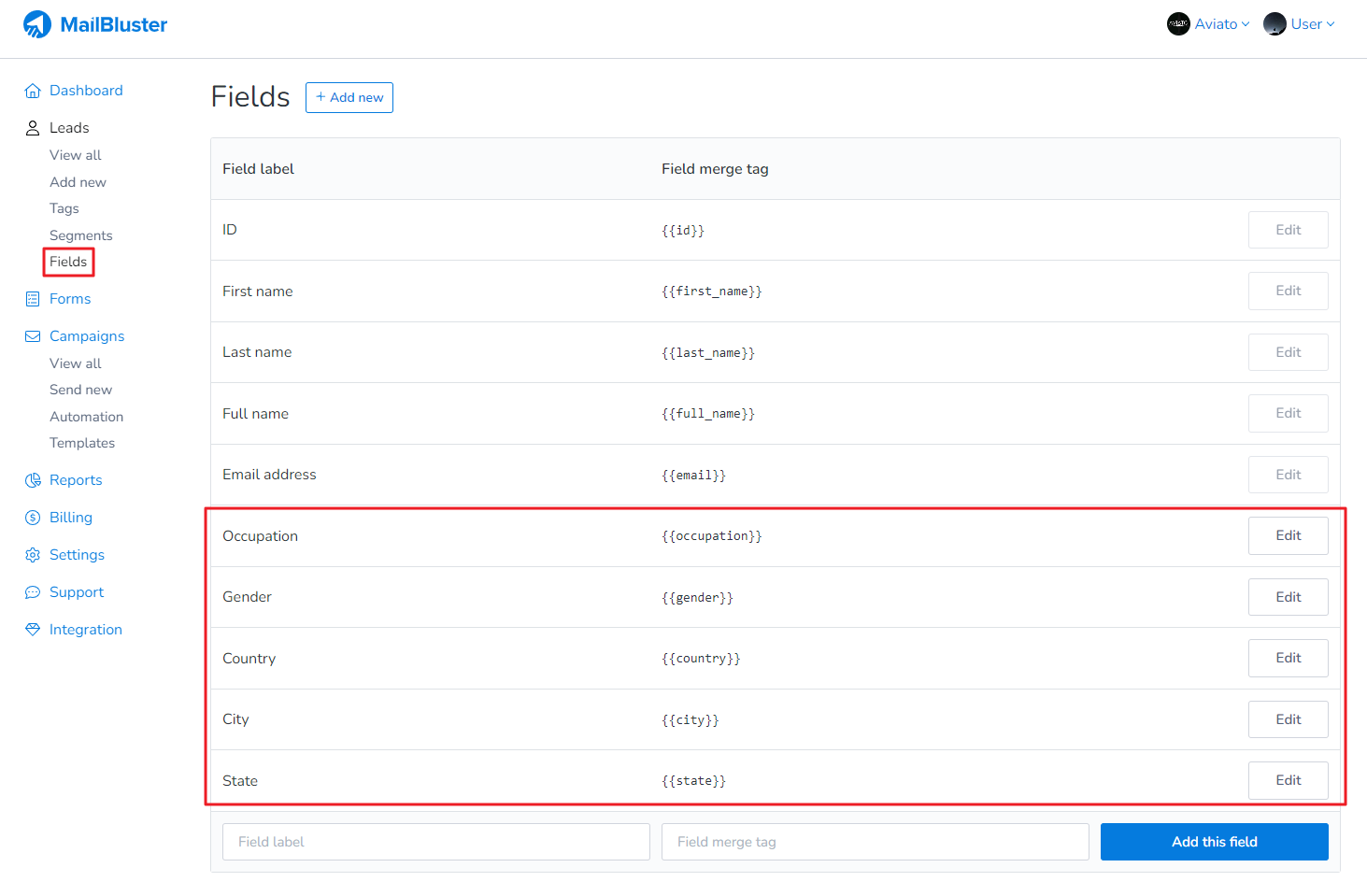Select Templates in the sidebar
Image resolution: width=1367 pixels, height=896 pixels.
[x=82, y=443]
